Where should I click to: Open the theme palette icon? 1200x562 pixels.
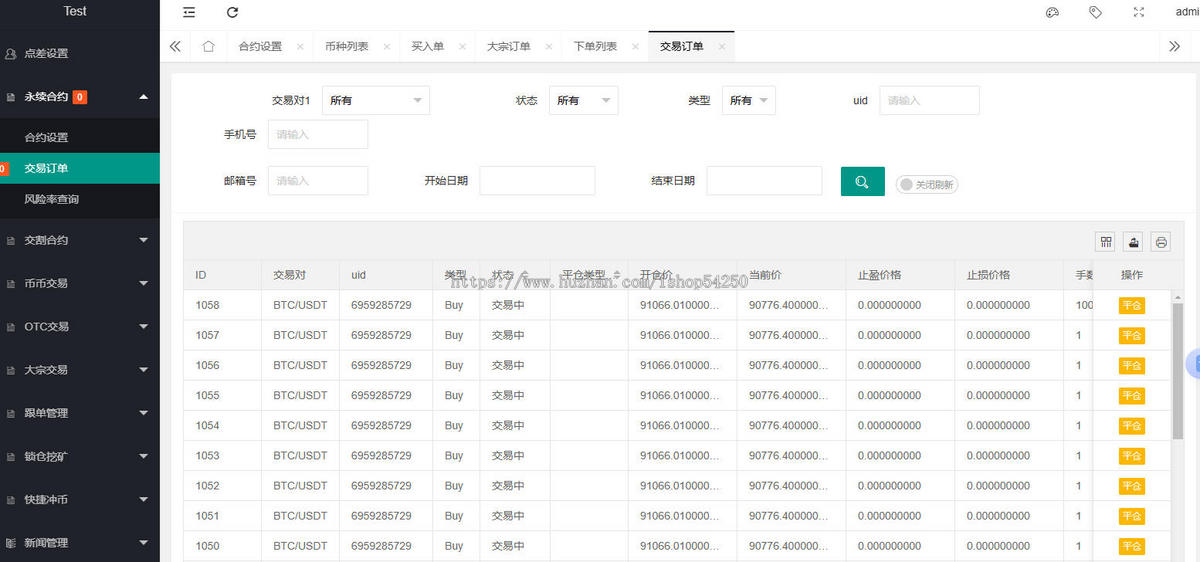tap(1052, 12)
